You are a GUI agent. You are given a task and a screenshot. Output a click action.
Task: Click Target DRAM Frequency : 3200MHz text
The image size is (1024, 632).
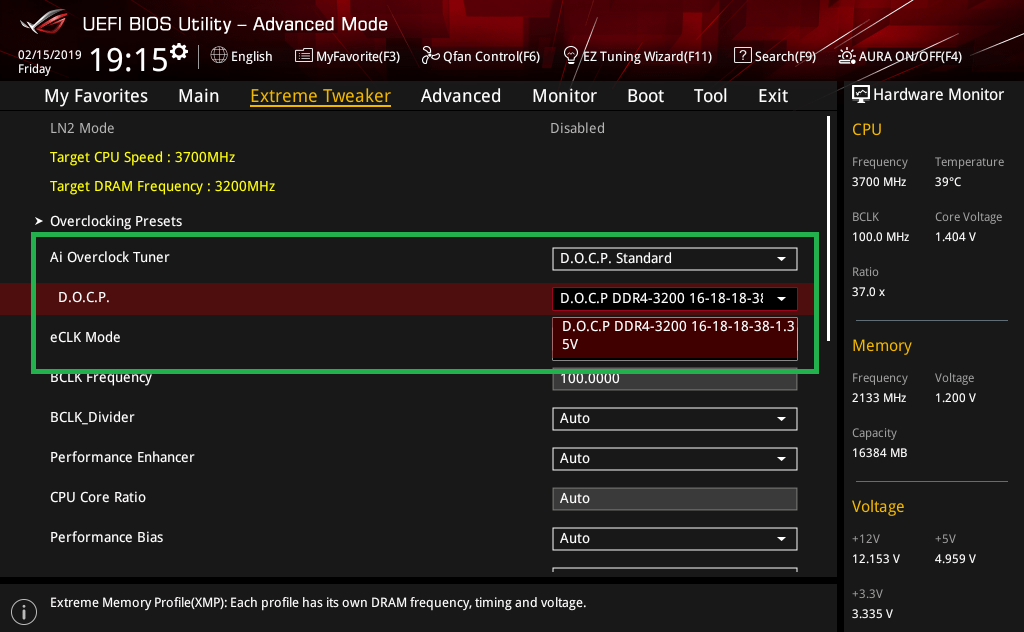[163, 186]
